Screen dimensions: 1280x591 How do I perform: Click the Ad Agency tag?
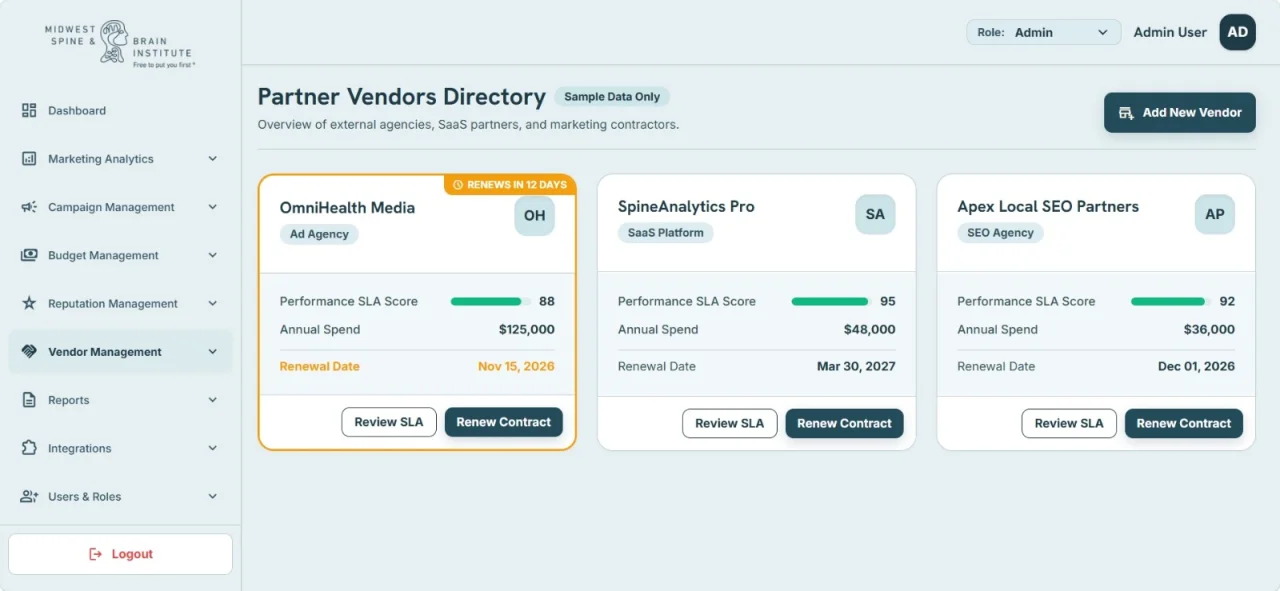(x=319, y=234)
